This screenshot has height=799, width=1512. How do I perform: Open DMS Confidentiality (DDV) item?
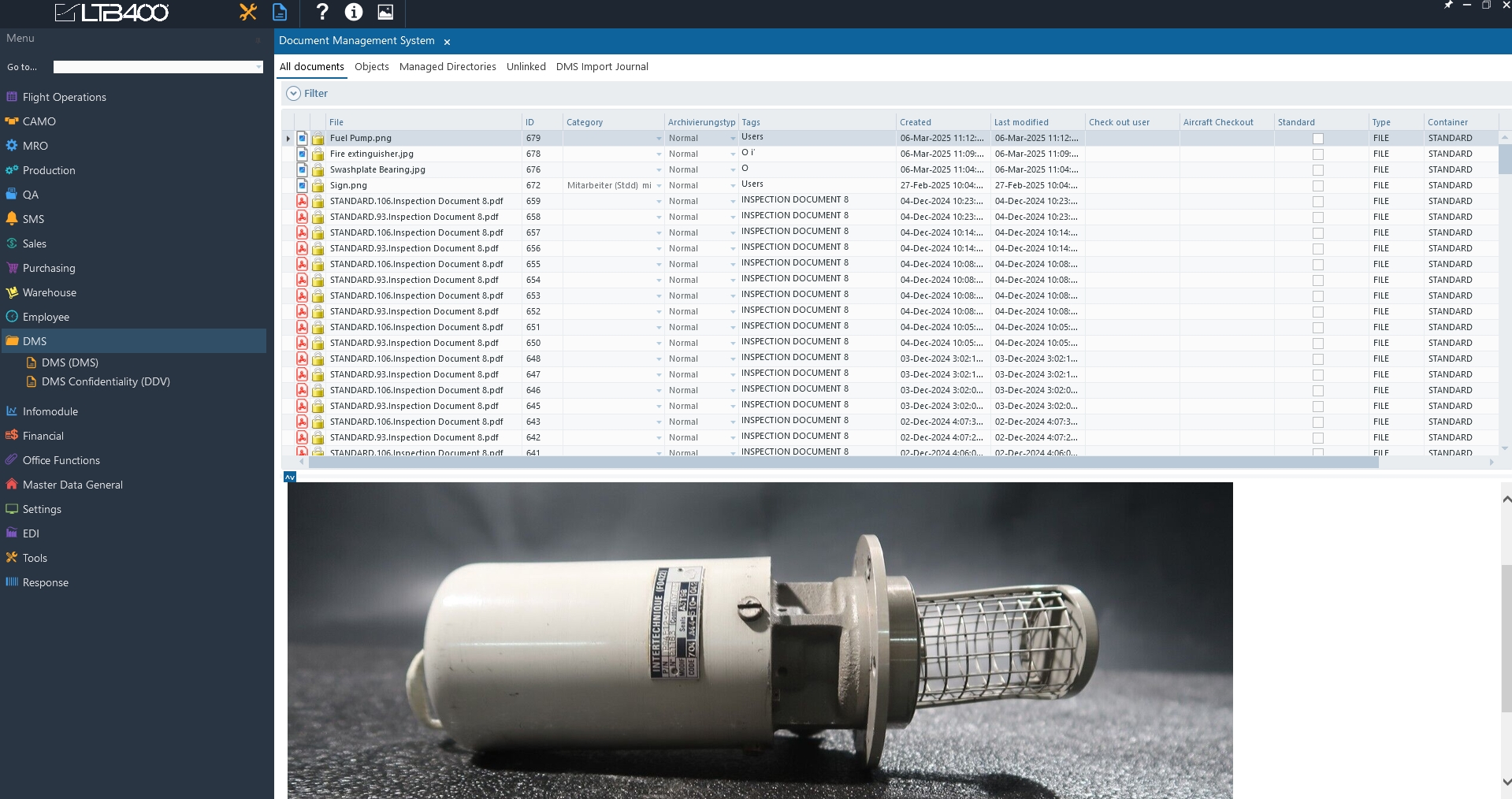[x=106, y=381]
